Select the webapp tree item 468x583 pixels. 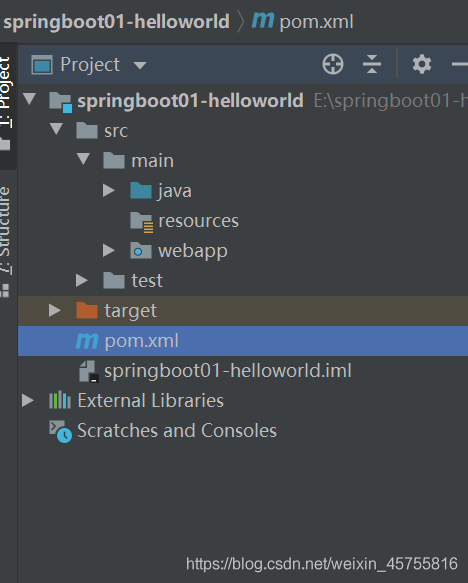pos(193,251)
